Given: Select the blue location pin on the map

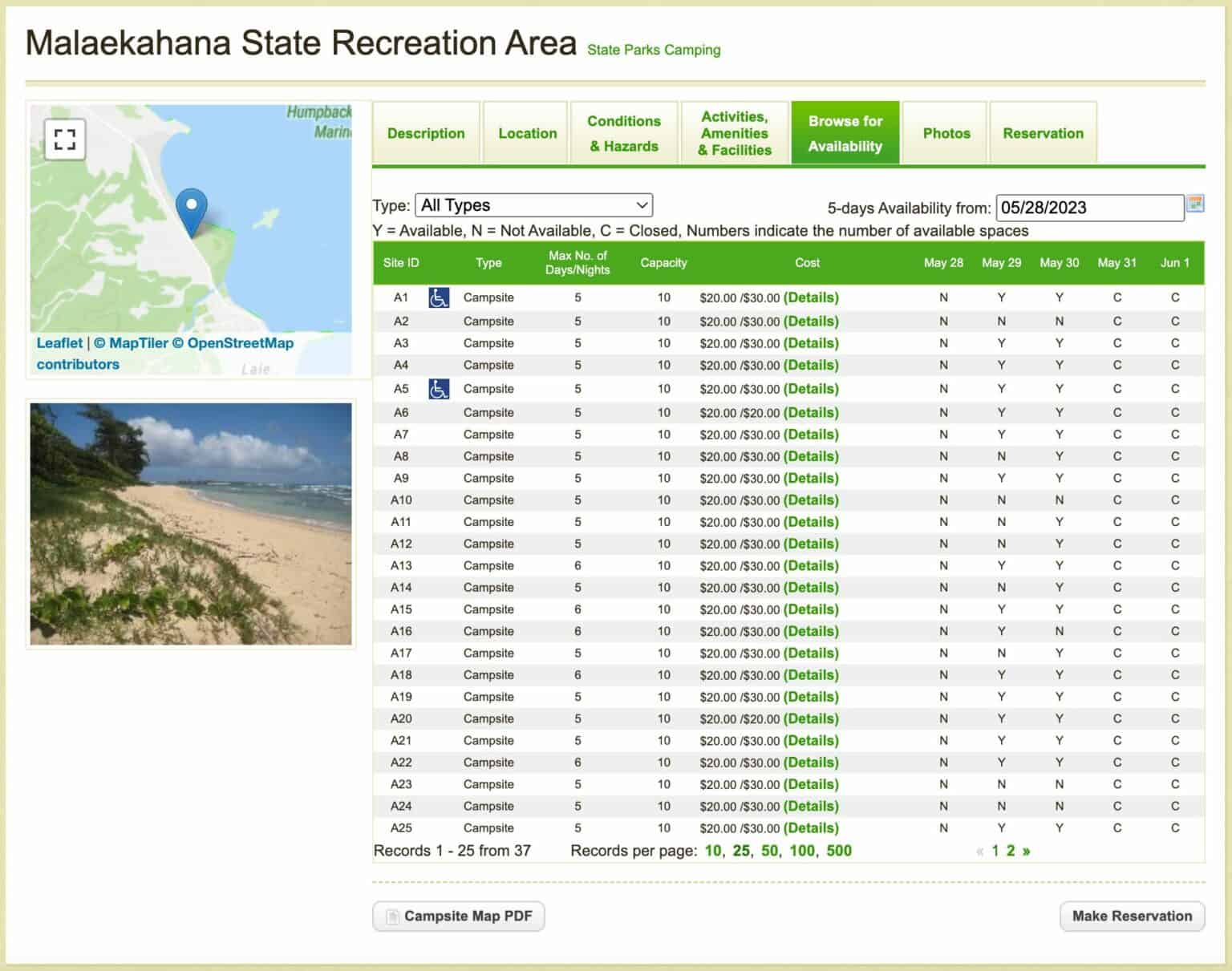Looking at the screenshot, I should point(191,210).
